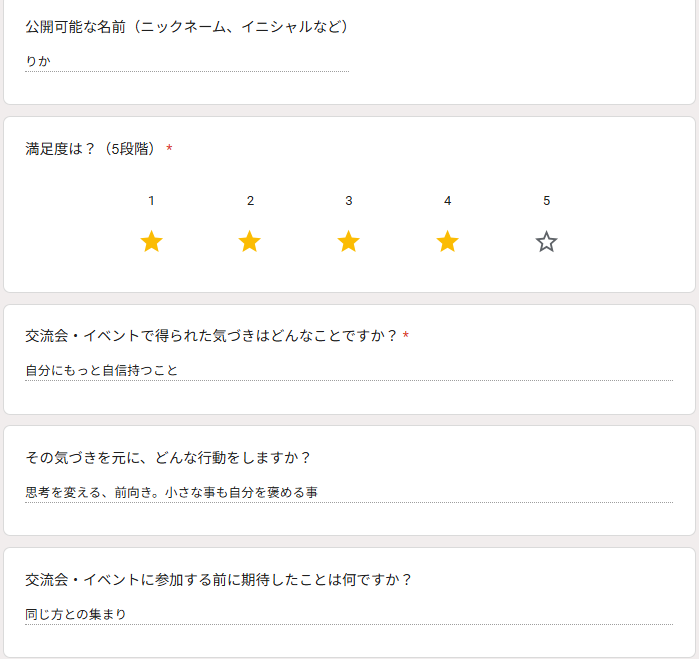The height and width of the screenshot is (659, 699).
Task: Click the 同じ方との集まり answer field
Action: 349,615
